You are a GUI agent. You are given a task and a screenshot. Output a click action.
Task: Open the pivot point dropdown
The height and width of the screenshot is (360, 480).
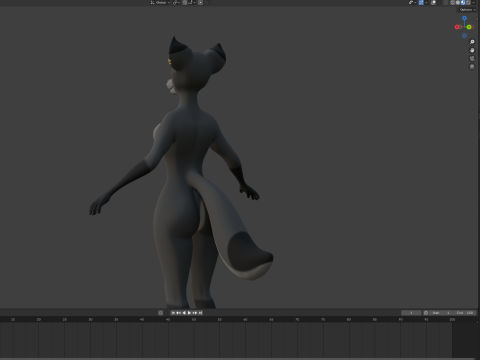(x=177, y=2)
